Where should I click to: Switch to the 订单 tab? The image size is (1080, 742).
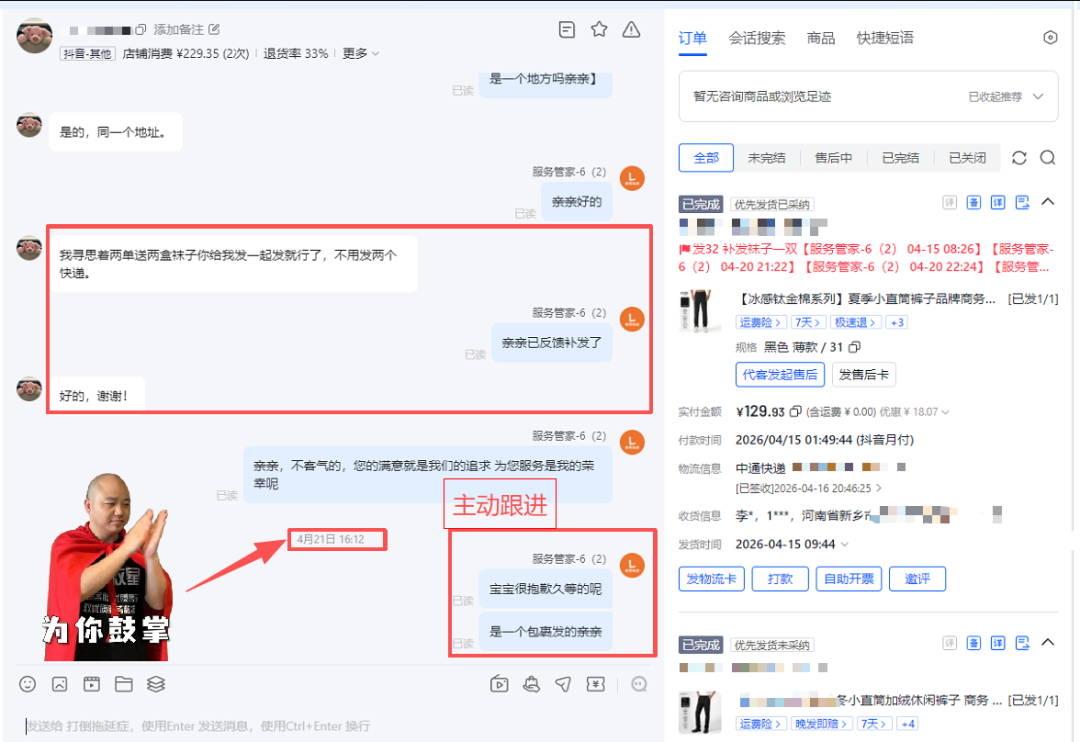point(692,38)
